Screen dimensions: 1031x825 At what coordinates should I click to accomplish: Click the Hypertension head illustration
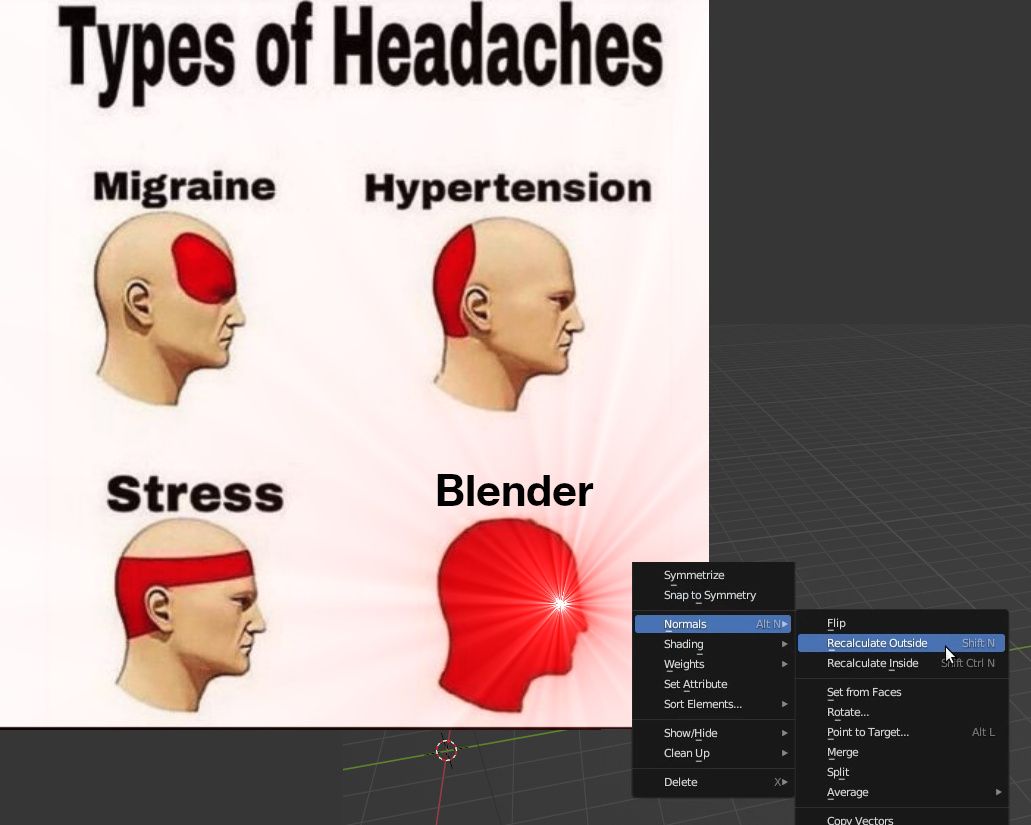(508, 314)
